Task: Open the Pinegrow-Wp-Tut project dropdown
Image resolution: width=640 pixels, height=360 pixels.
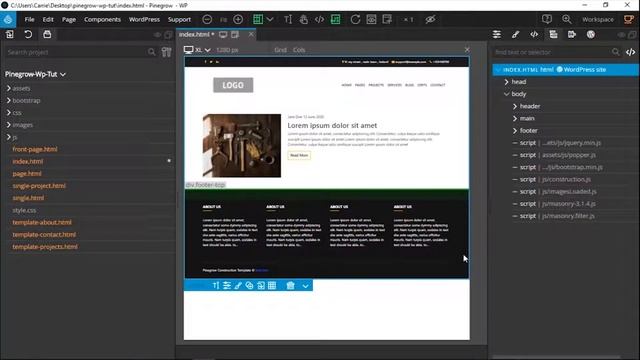Action: tap(35, 74)
